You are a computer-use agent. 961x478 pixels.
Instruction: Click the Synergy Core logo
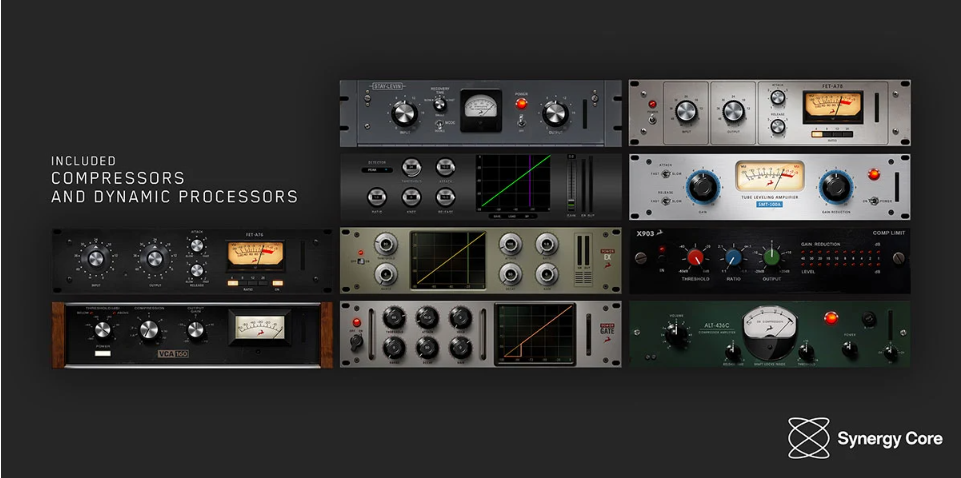pyautogui.click(x=864, y=437)
